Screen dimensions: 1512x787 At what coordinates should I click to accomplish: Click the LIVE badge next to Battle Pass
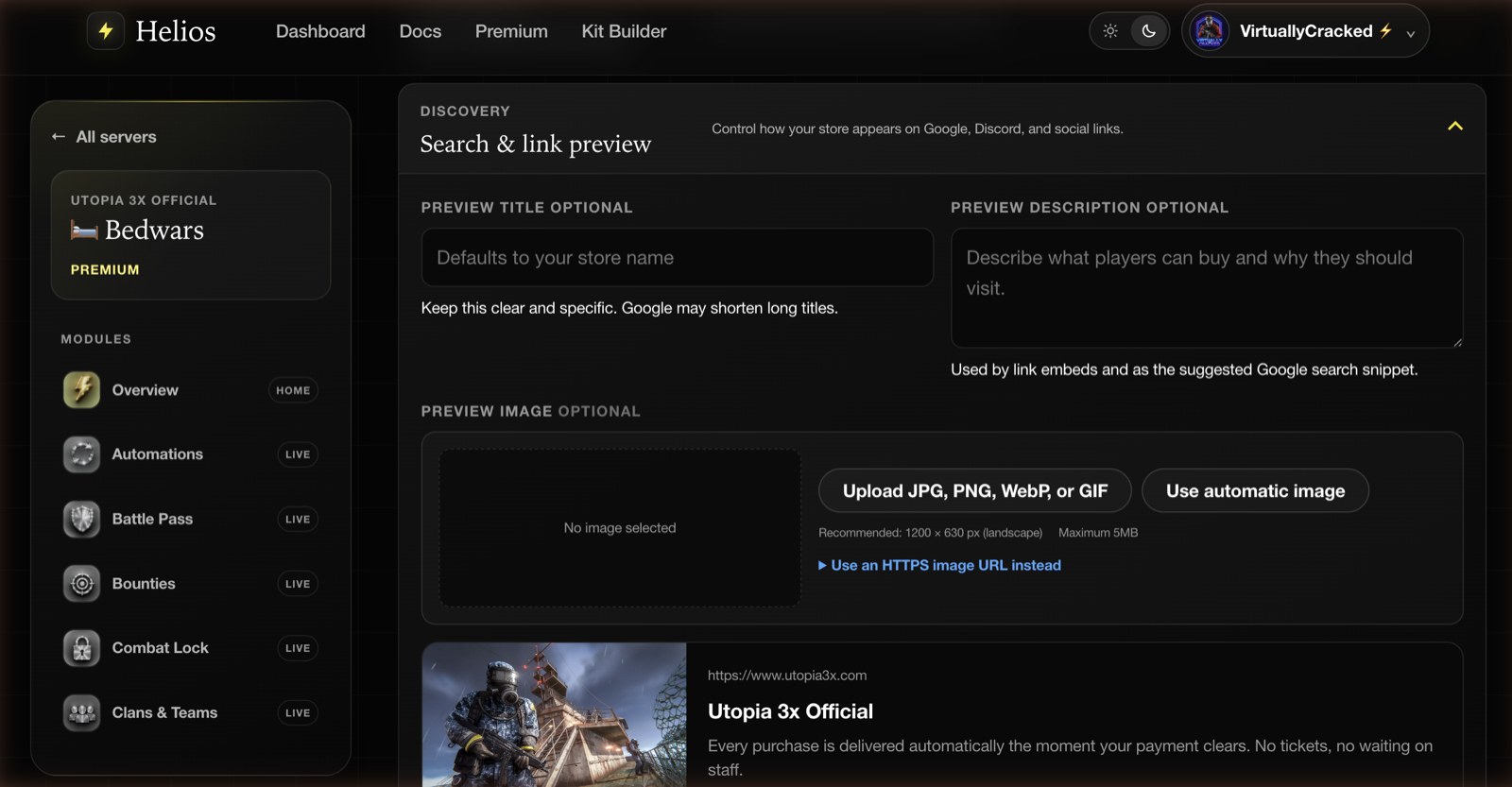298,519
